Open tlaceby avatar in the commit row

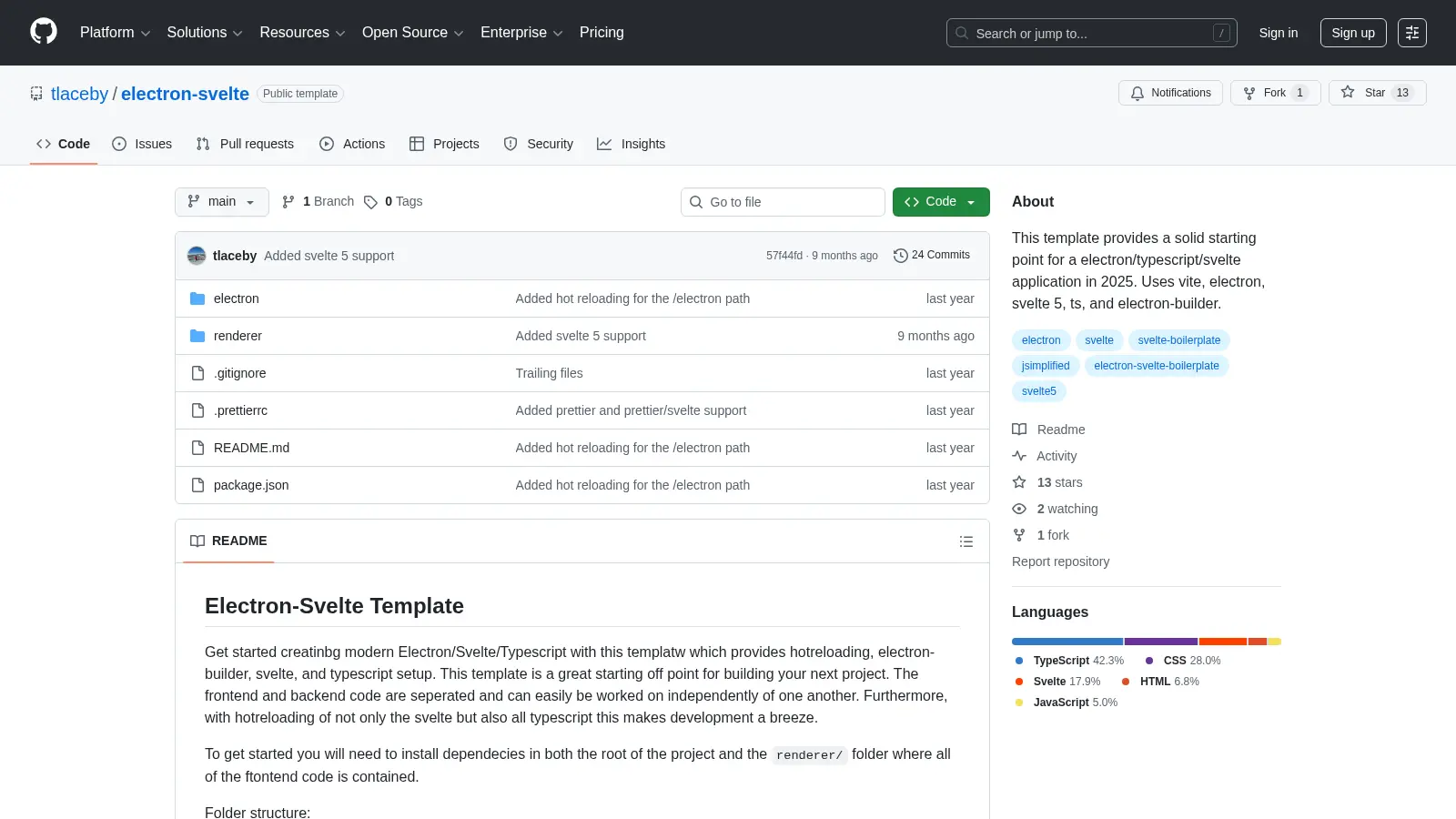[x=197, y=256]
